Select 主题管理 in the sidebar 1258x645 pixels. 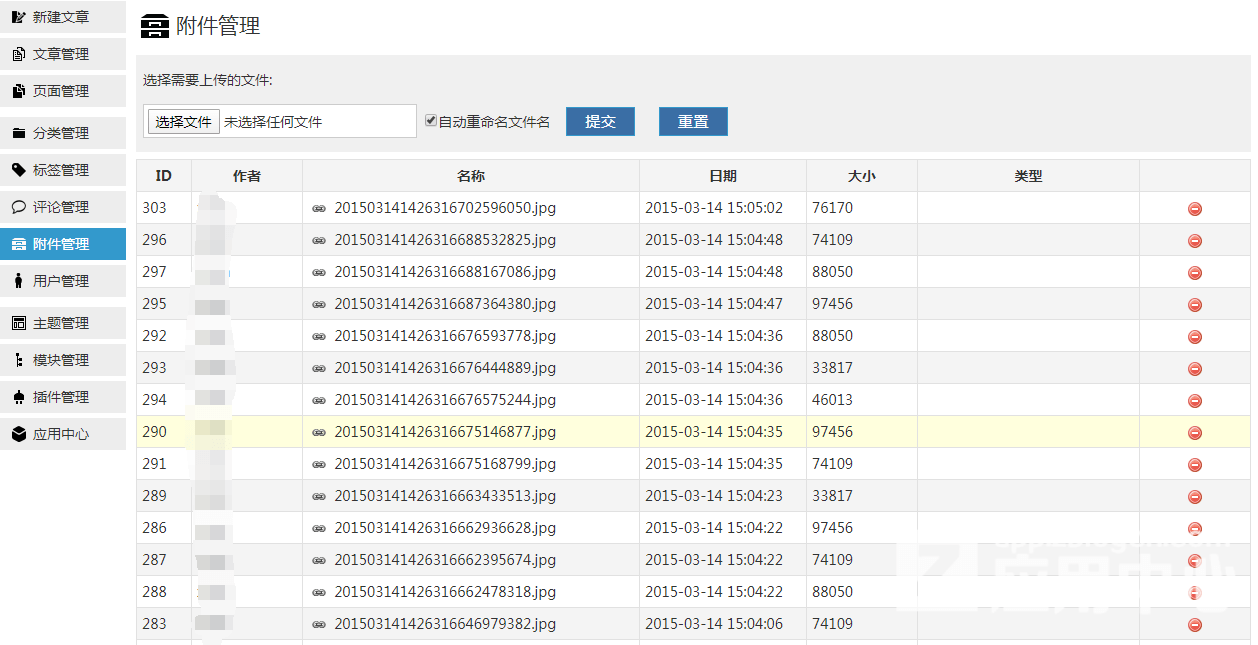(61, 323)
